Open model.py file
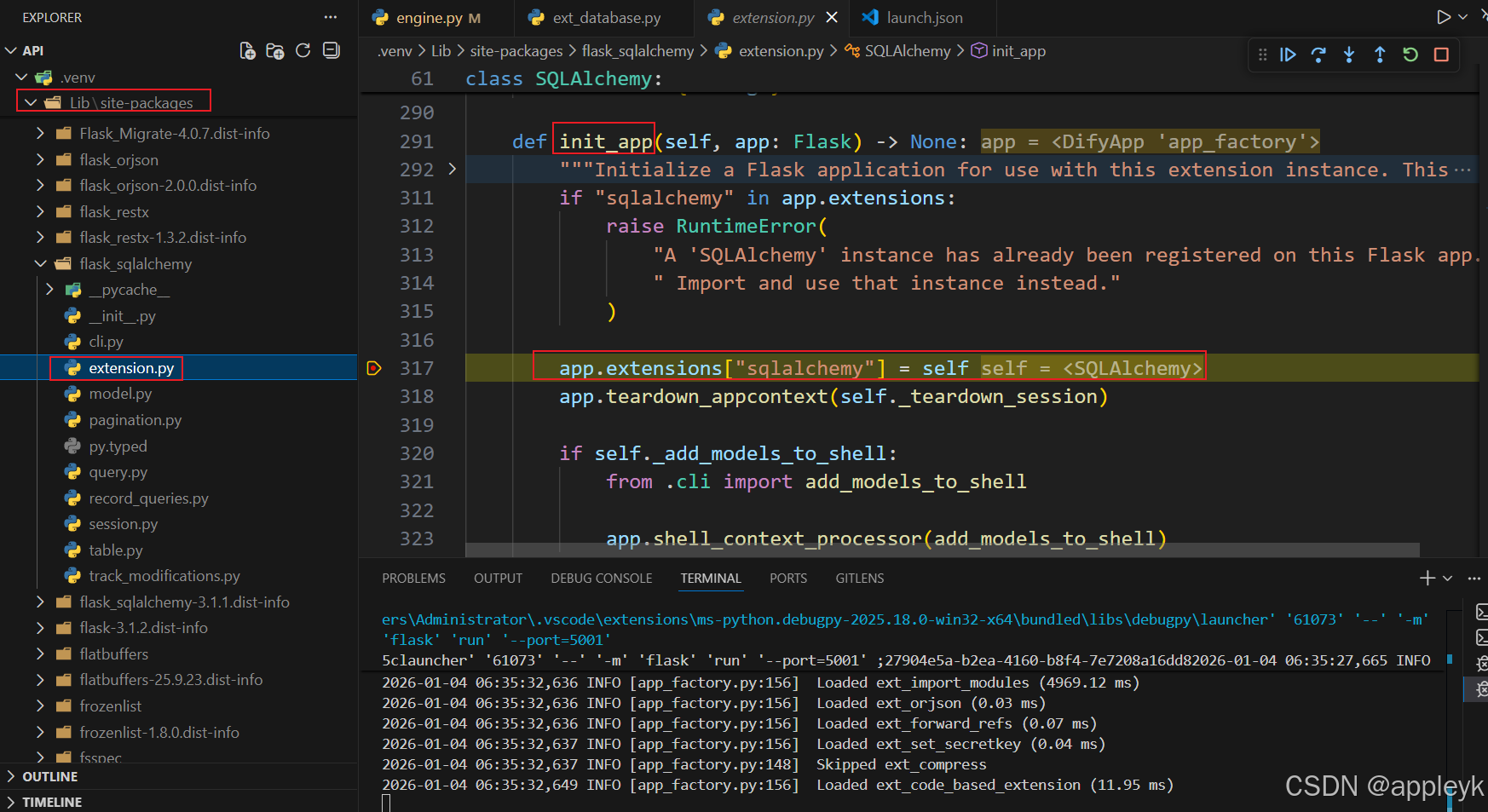1488x812 pixels. click(120, 394)
